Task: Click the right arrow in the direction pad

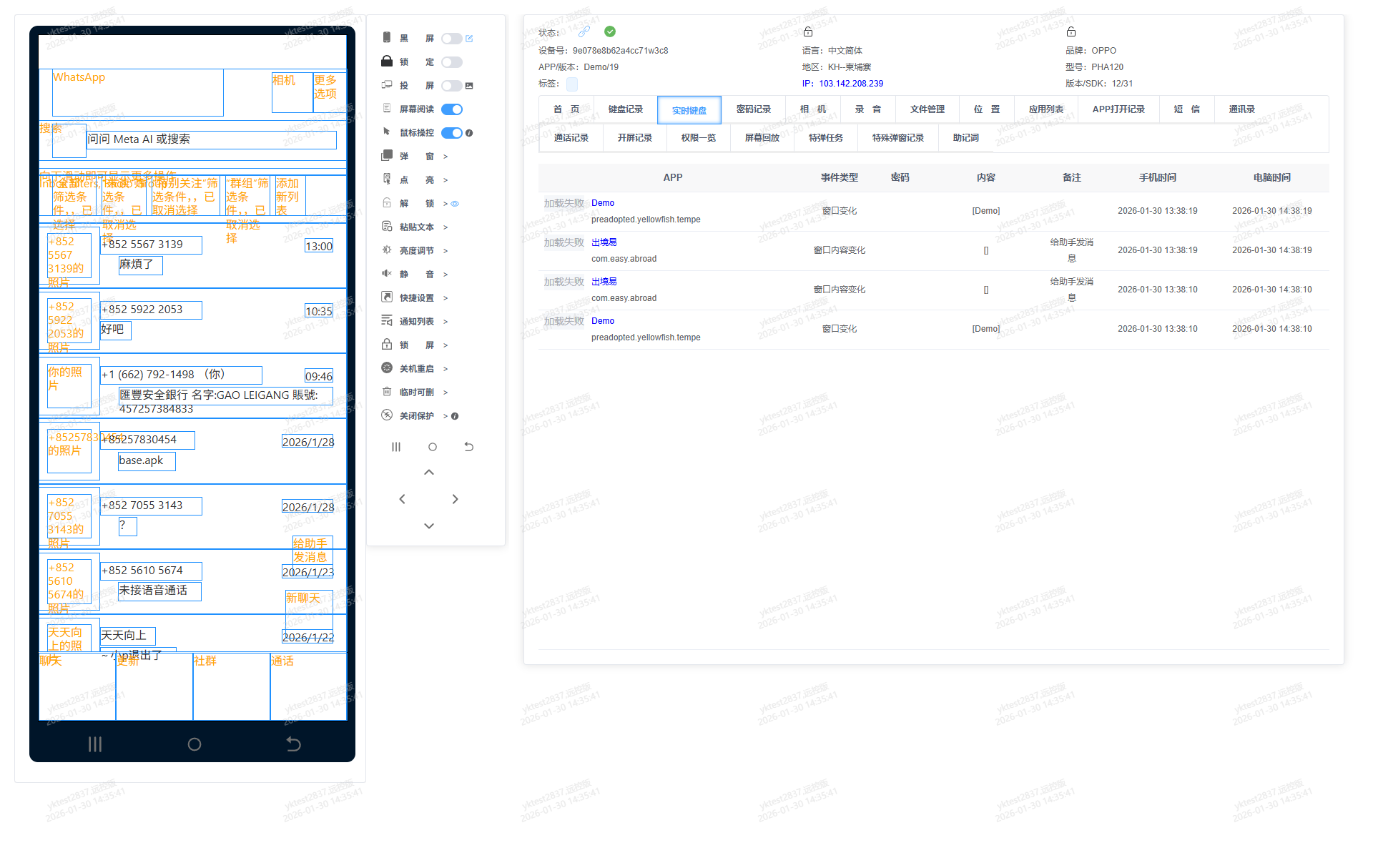Action: pos(456,499)
